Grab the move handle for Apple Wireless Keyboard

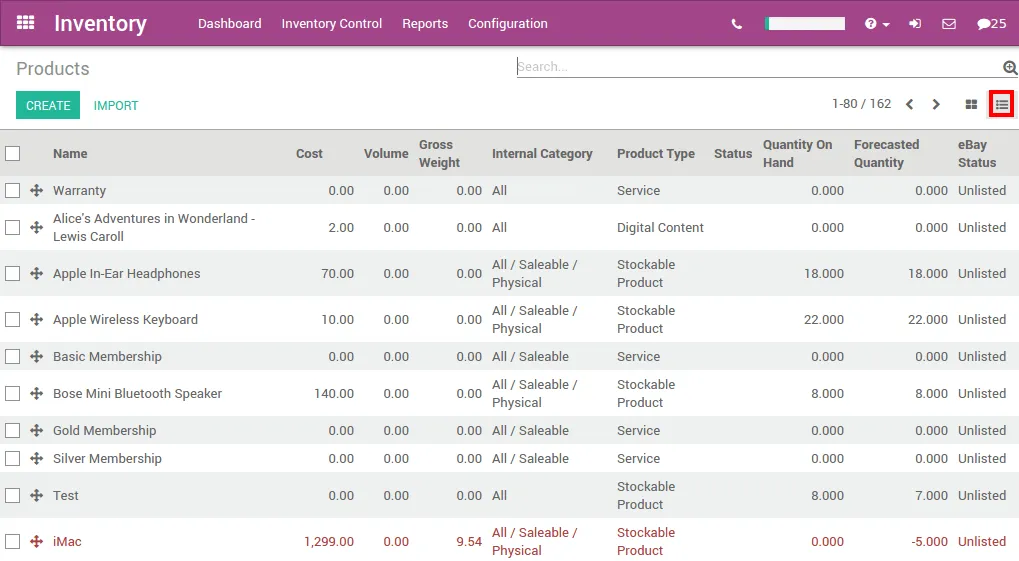36,320
